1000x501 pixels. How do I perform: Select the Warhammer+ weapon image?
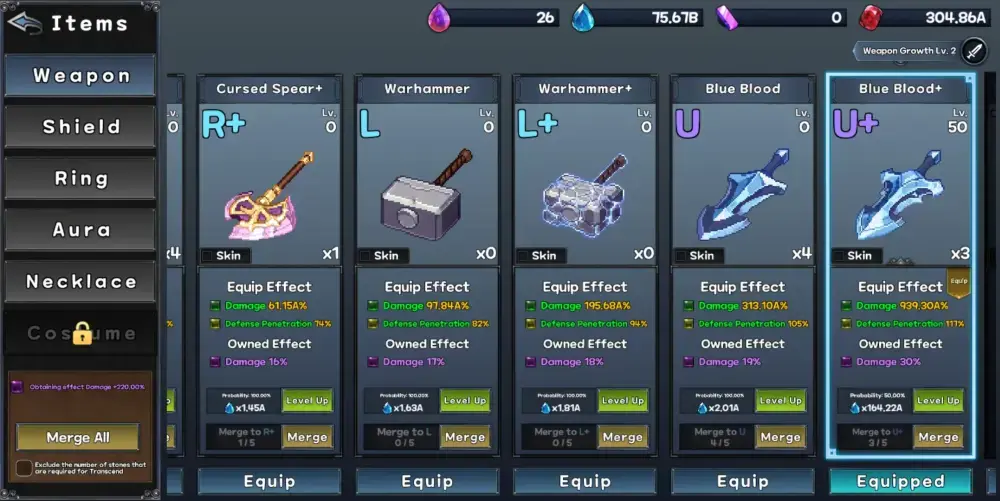pos(585,194)
